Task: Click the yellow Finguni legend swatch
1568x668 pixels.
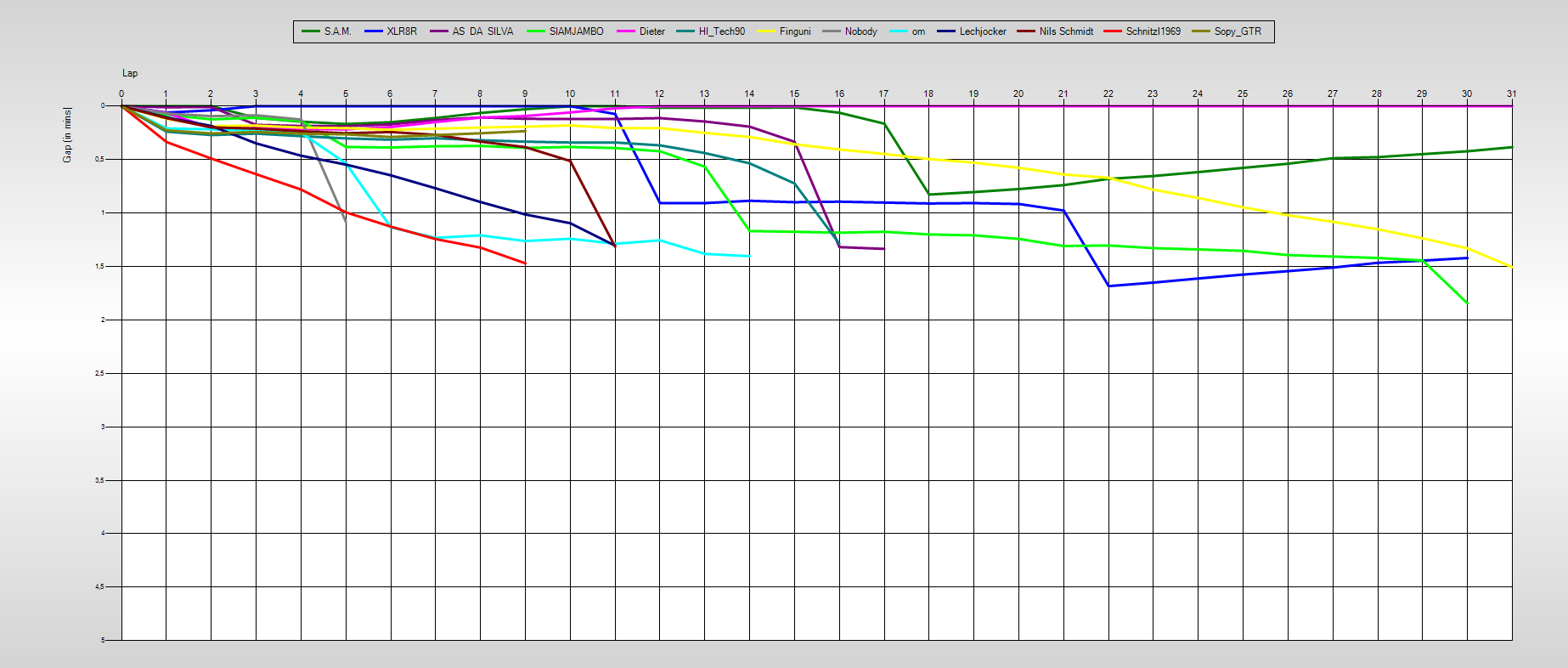Action: [767, 31]
